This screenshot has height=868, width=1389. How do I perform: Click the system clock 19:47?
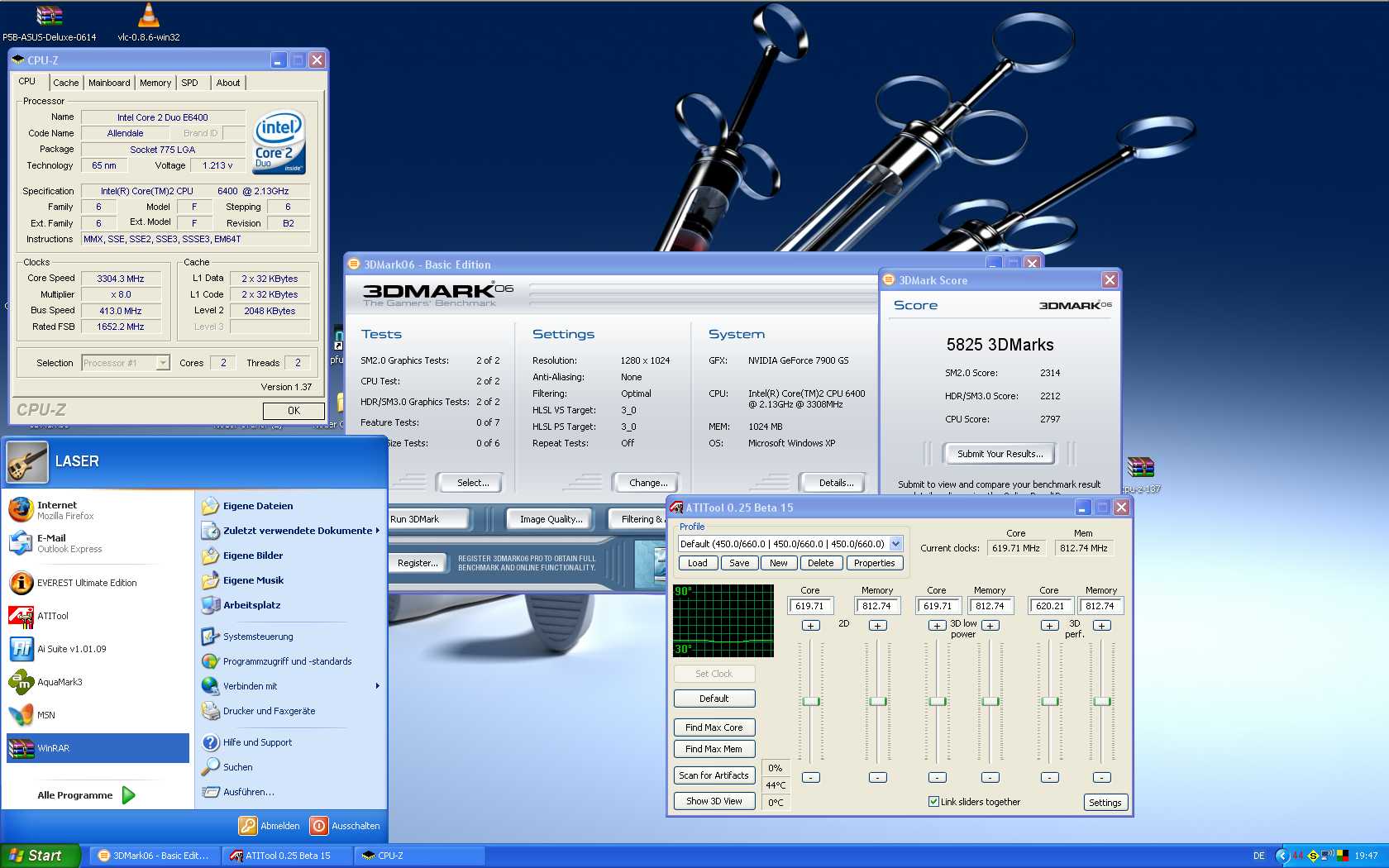point(1366,856)
